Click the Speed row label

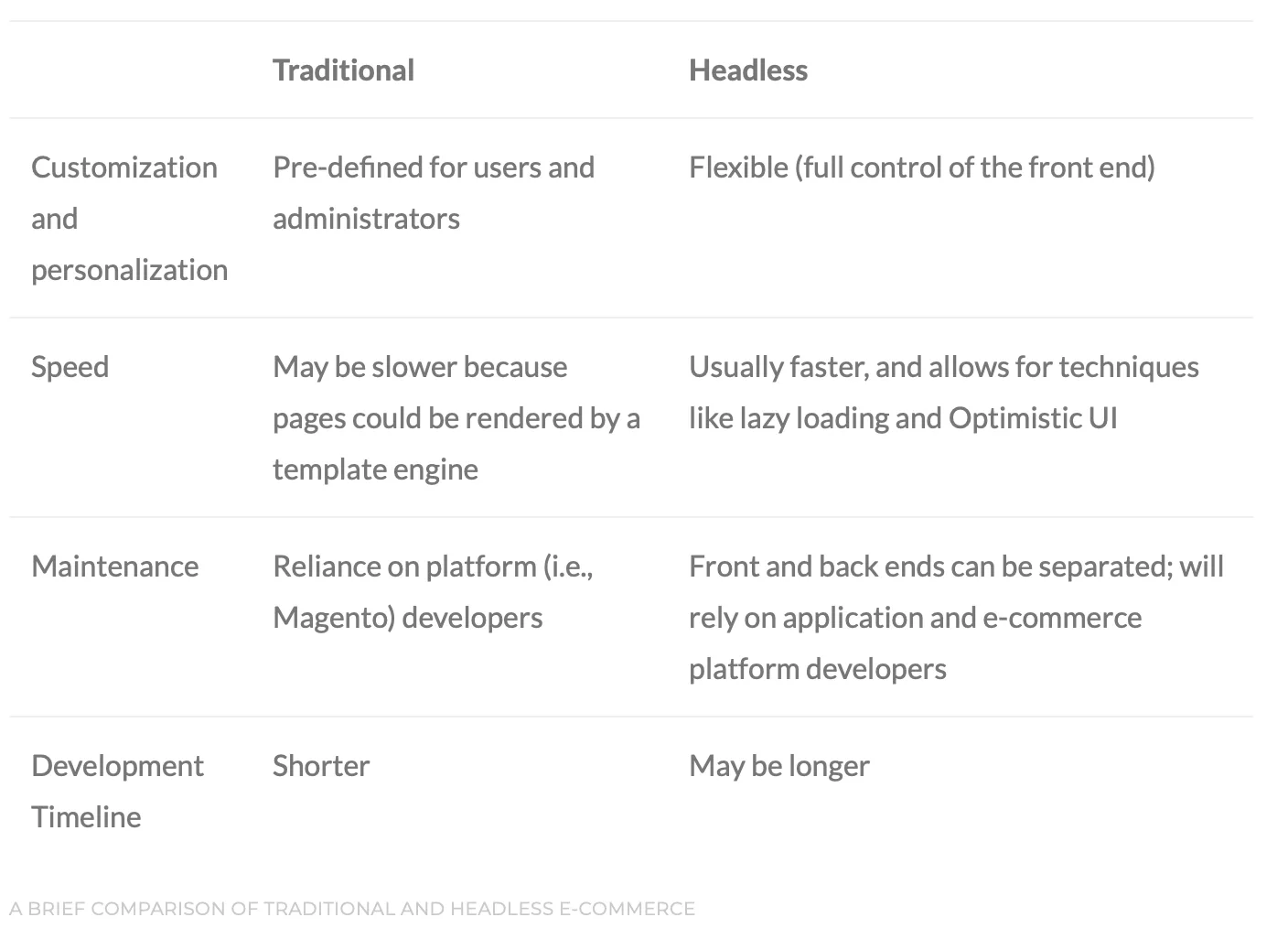click(70, 367)
